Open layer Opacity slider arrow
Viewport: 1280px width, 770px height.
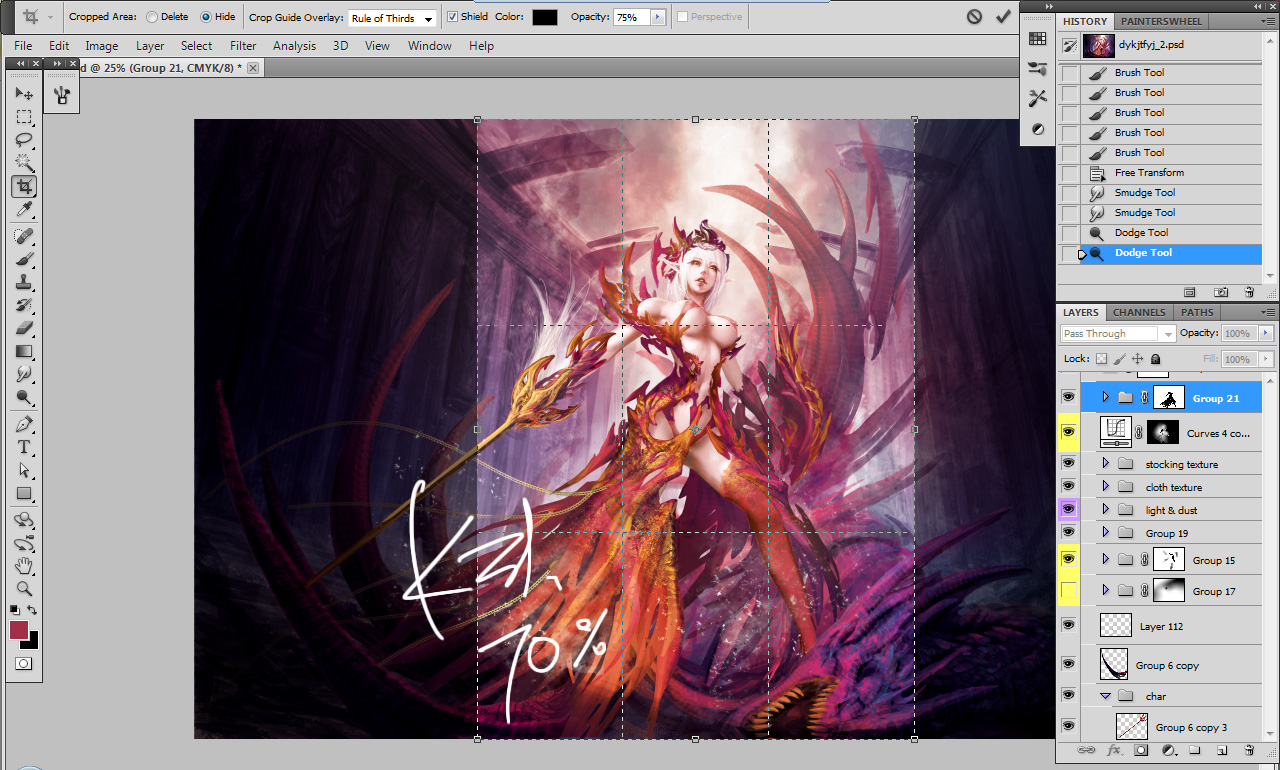(1266, 333)
